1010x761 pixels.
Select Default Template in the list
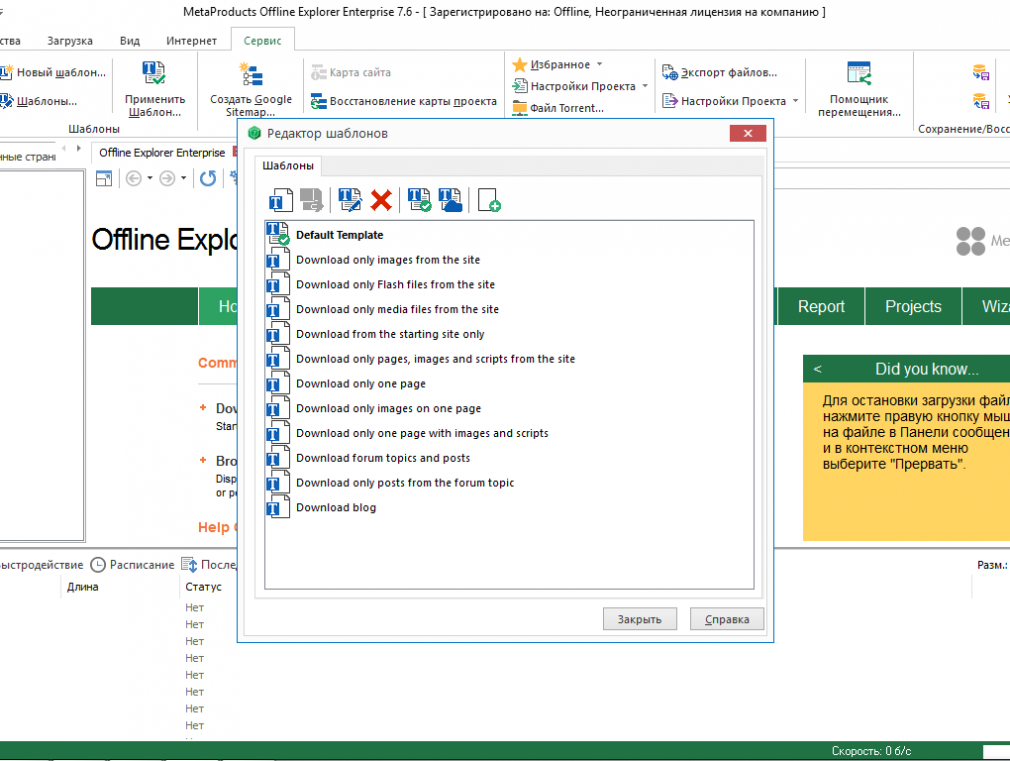click(509, 235)
